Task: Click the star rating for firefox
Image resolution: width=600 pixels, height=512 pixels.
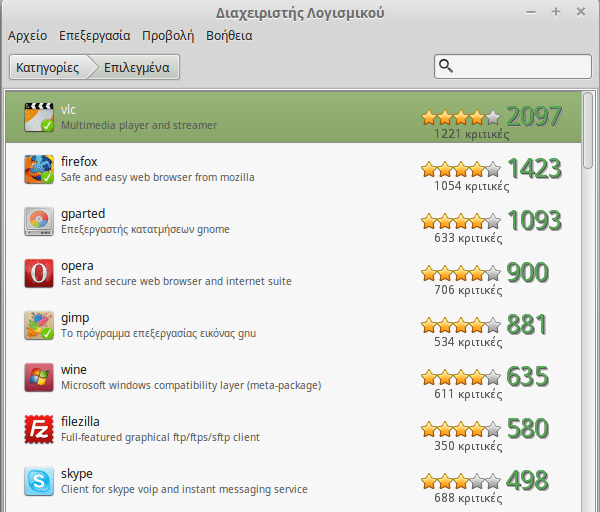Action: (461, 169)
